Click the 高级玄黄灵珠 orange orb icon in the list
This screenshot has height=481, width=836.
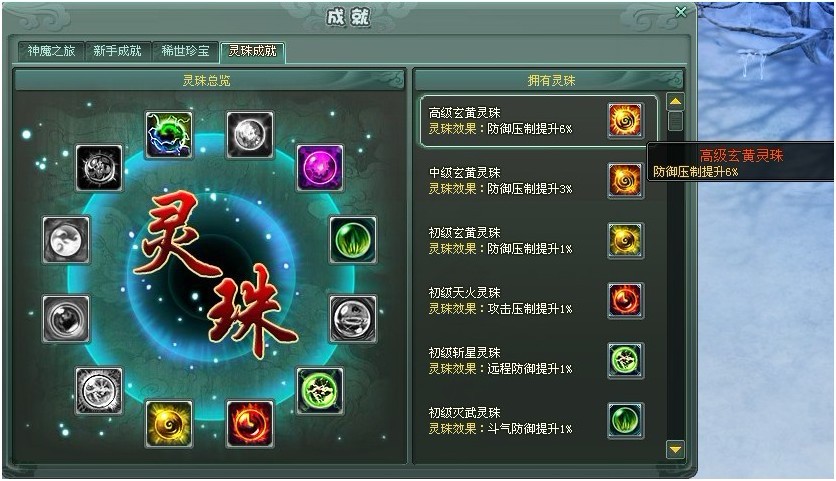(625, 121)
